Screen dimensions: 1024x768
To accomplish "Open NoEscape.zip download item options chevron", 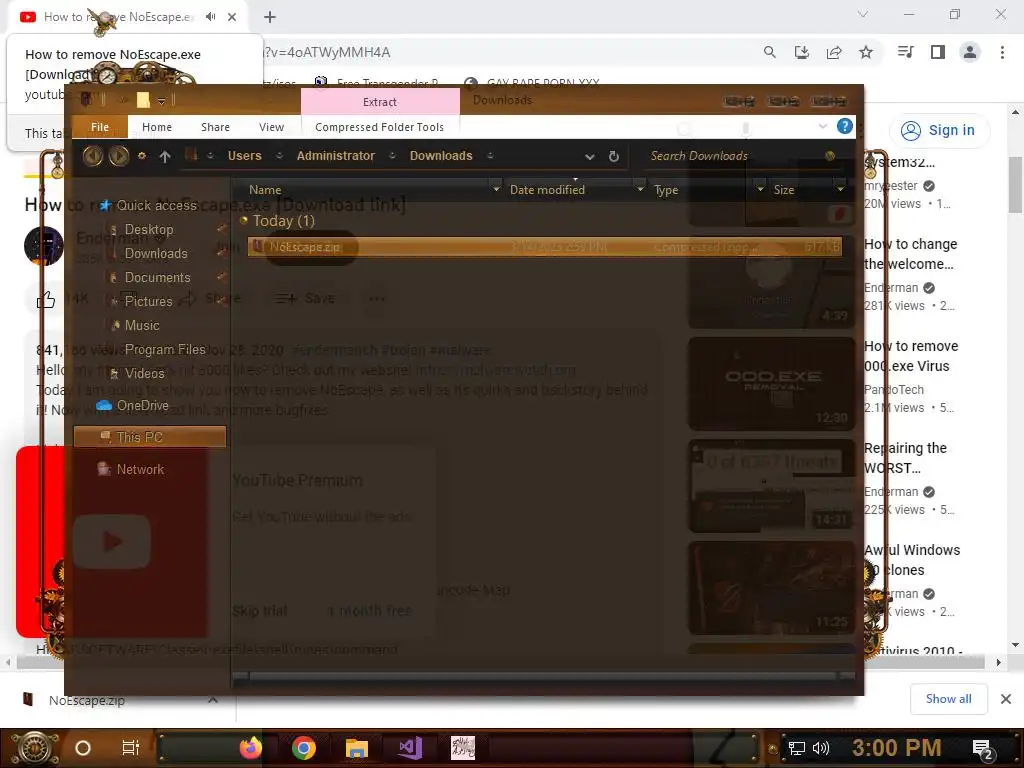I will click(213, 700).
